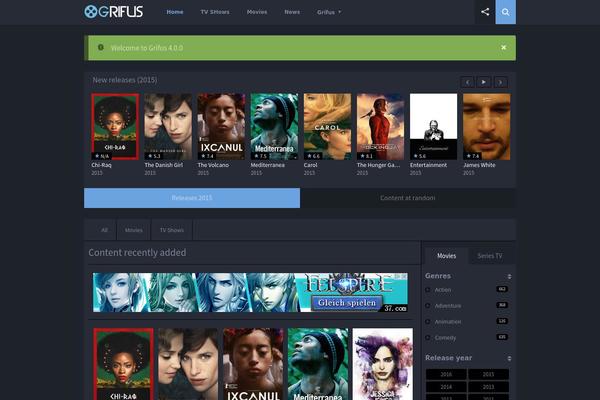The width and height of the screenshot is (600, 400).
Task: Select the Releases 2015 tab
Action: click(x=192, y=198)
